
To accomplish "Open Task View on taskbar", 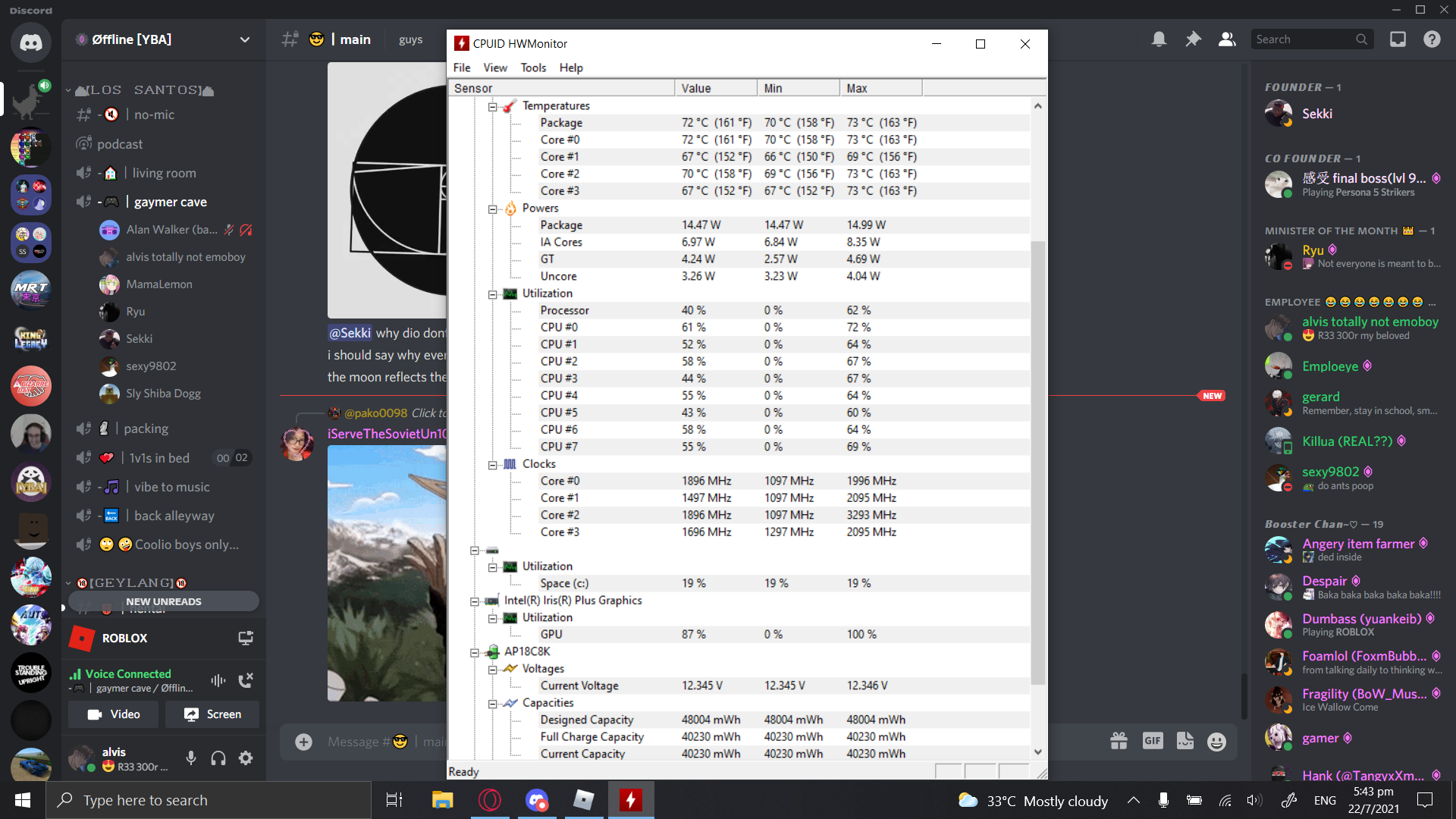I will coord(394,800).
